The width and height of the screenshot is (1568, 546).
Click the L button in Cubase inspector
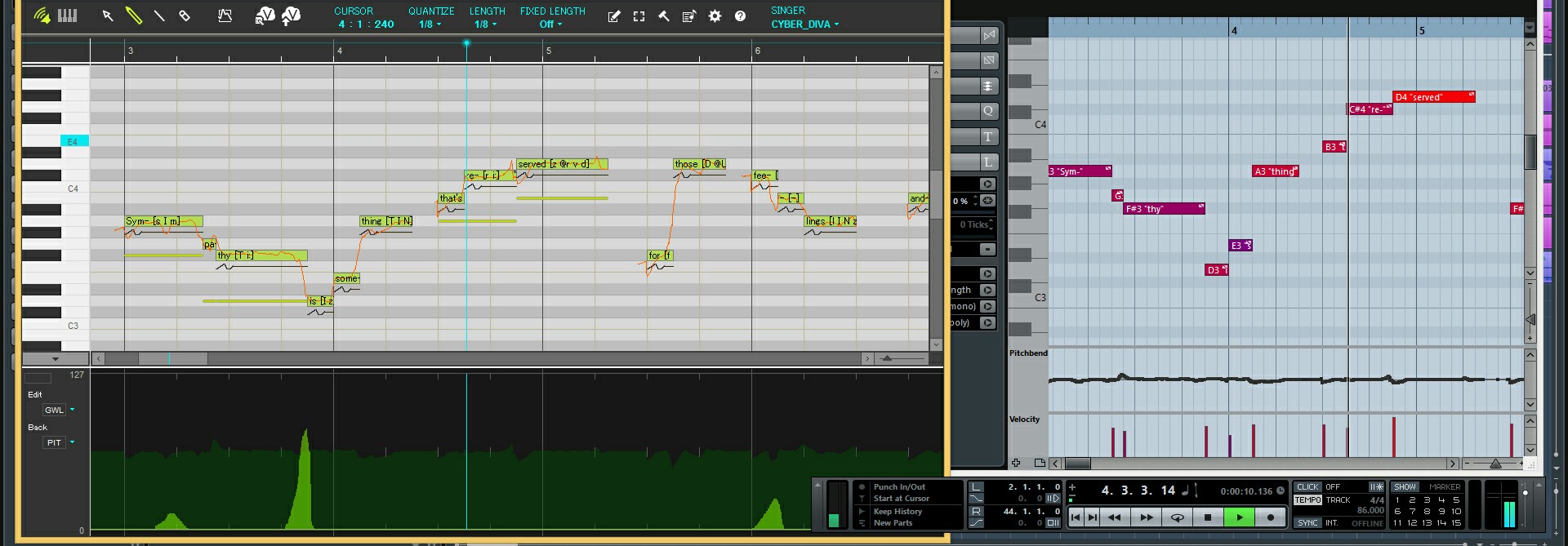pos(988,162)
